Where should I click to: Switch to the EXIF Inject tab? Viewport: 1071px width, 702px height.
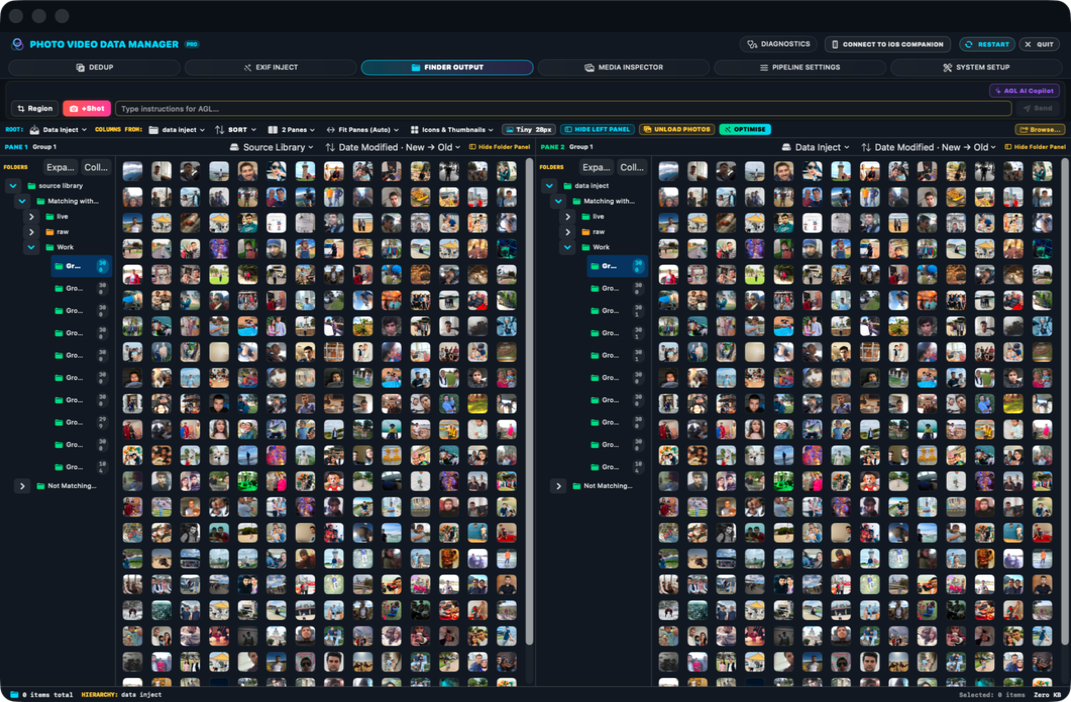tap(270, 68)
